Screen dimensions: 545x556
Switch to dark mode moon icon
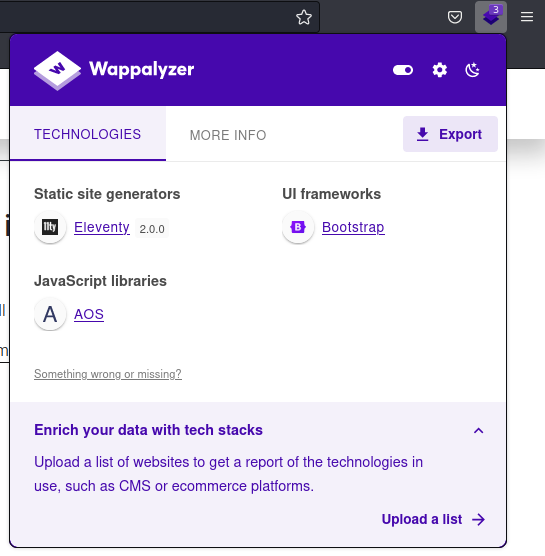472,70
